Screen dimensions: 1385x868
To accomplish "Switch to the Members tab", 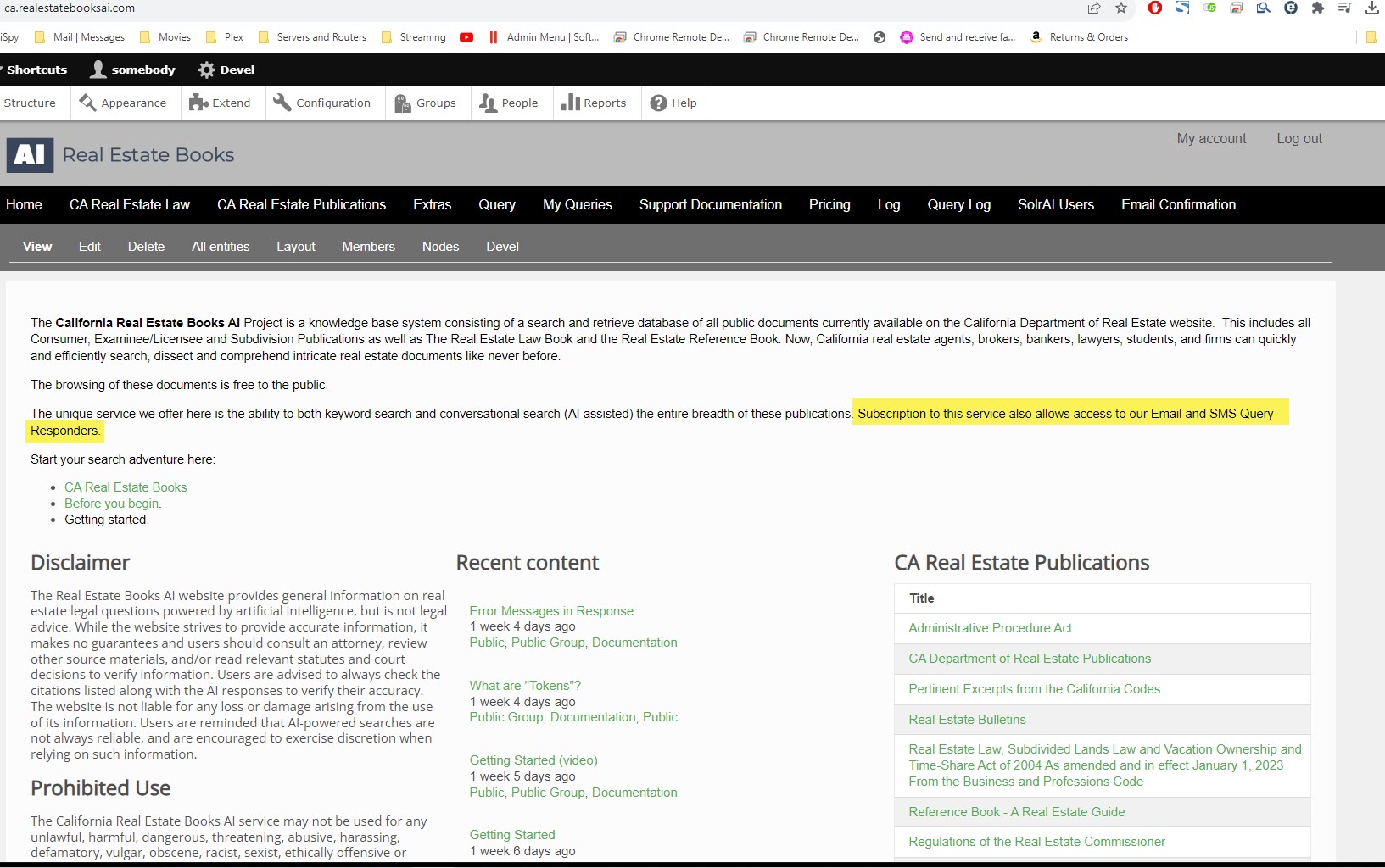I will pos(368,247).
